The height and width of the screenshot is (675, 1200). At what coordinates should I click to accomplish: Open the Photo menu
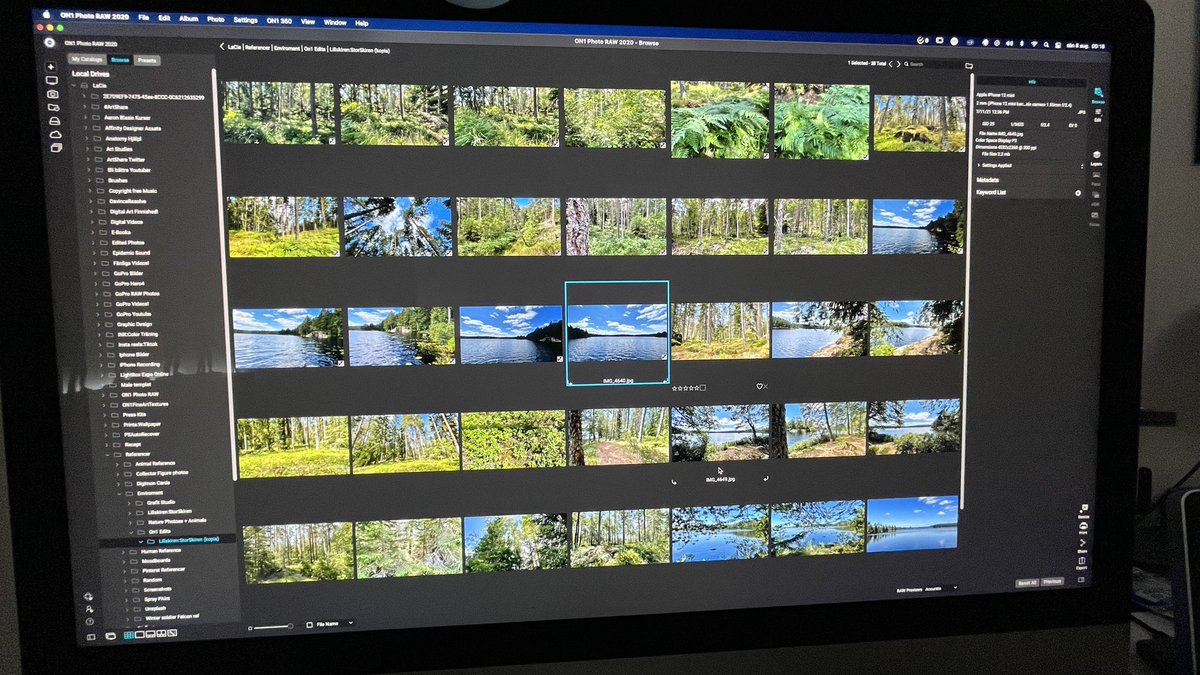pyautogui.click(x=215, y=19)
